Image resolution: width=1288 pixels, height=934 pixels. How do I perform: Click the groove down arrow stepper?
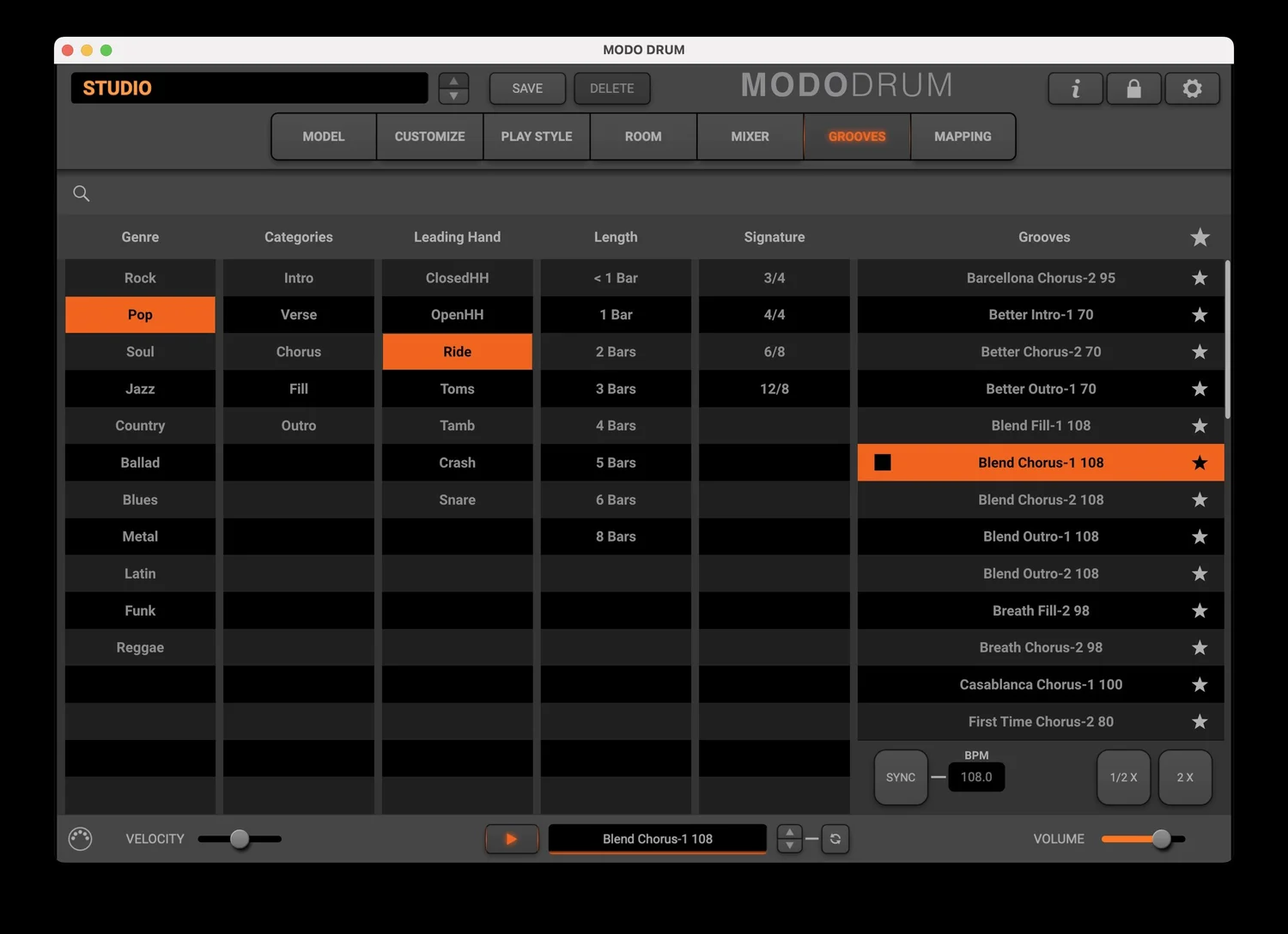tap(790, 846)
